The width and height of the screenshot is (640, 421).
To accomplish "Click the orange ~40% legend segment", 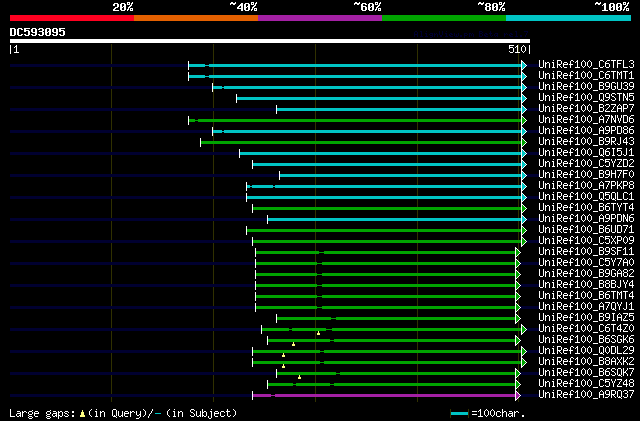I will click(x=196, y=18).
